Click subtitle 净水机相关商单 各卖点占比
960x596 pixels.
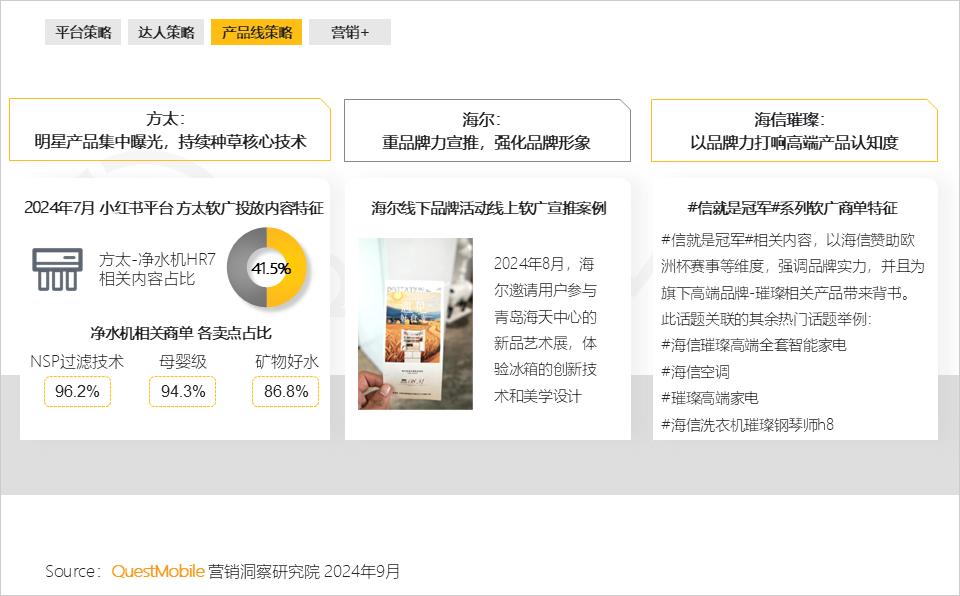(x=181, y=333)
